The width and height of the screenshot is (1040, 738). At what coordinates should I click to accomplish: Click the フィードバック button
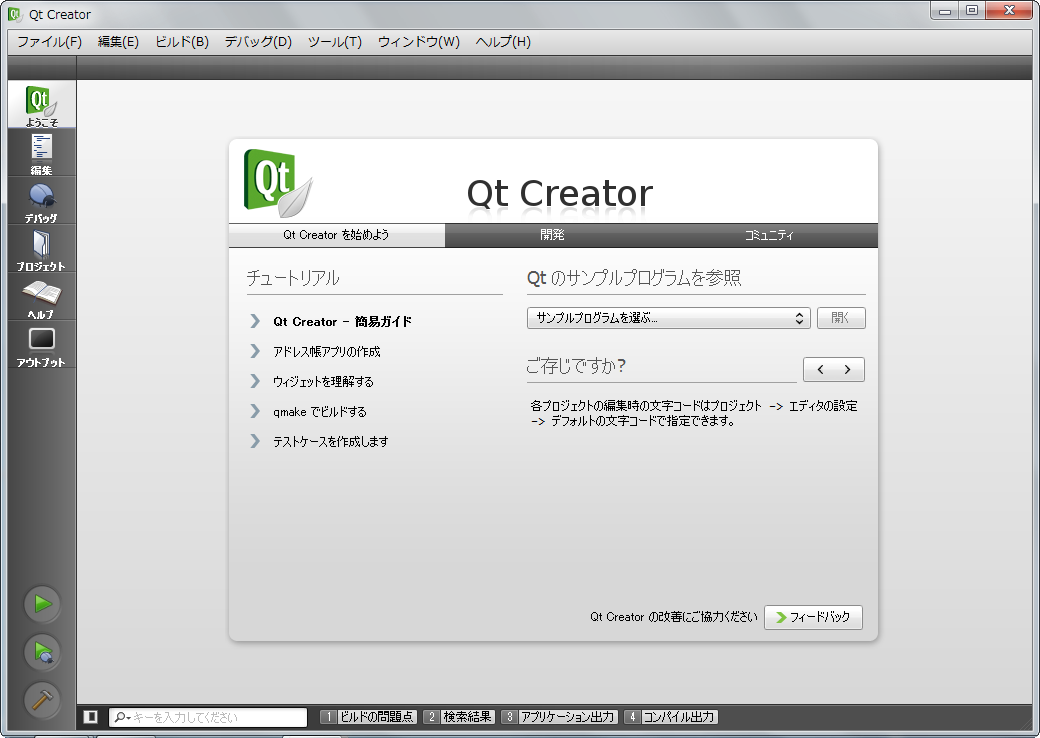pos(812,617)
